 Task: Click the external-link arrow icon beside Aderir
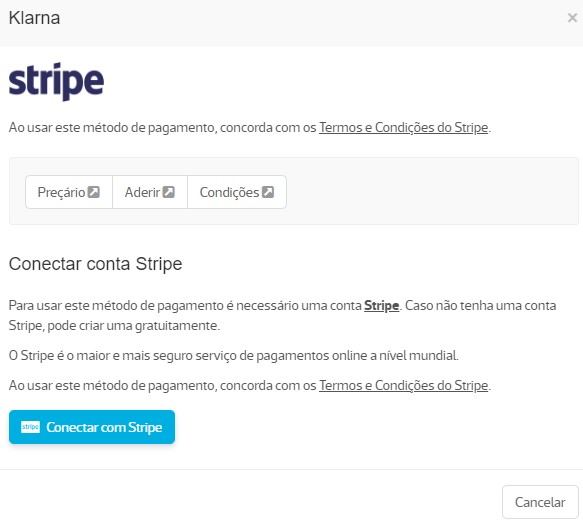(x=168, y=192)
